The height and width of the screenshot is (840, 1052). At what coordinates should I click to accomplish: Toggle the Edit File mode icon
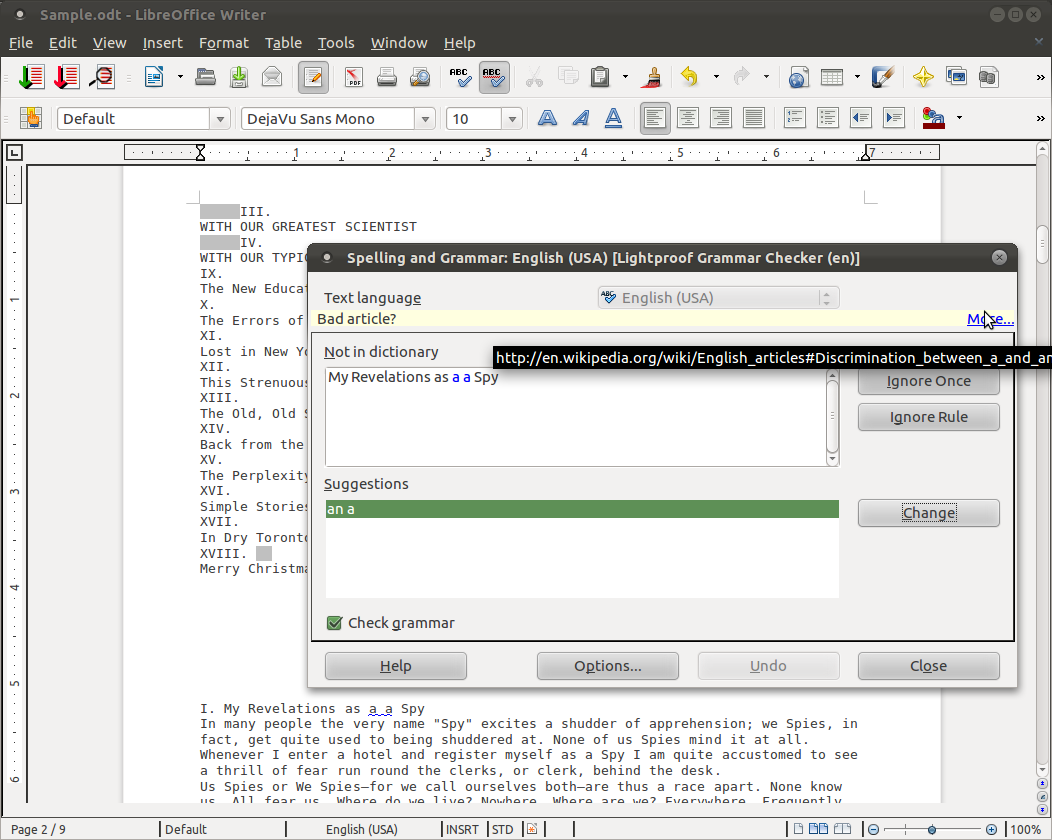point(313,77)
